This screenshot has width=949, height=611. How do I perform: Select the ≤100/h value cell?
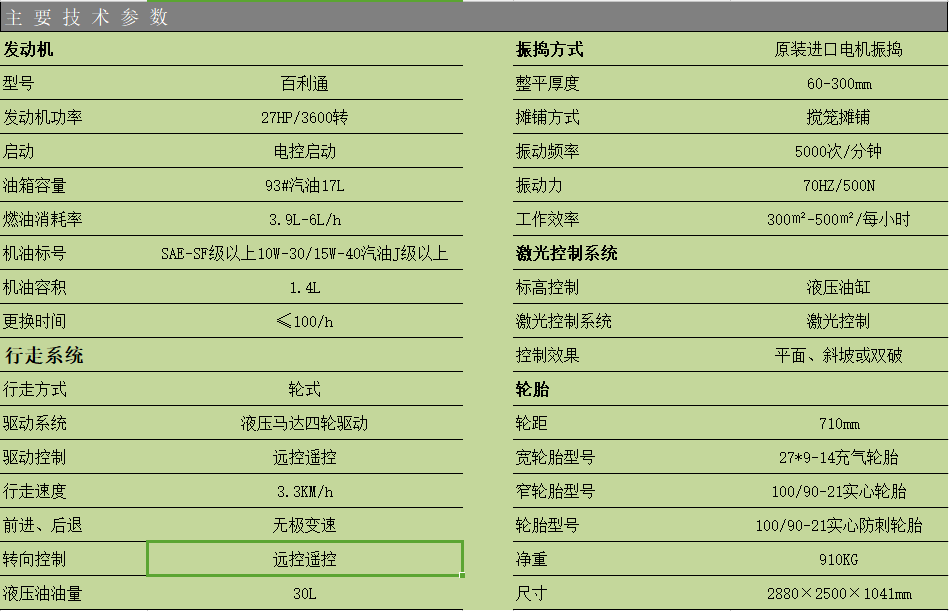tap(304, 321)
